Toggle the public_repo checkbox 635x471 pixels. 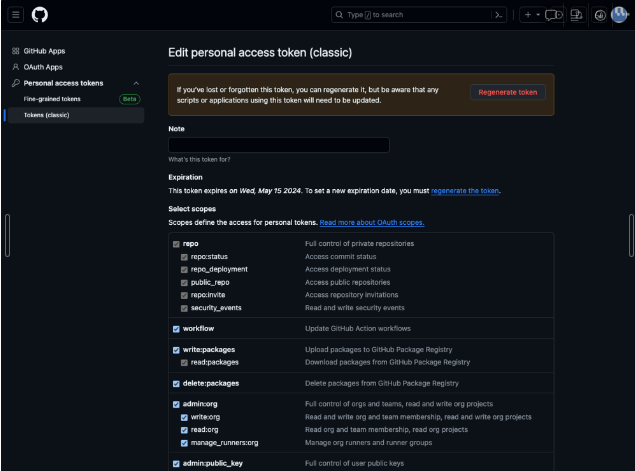(184, 283)
